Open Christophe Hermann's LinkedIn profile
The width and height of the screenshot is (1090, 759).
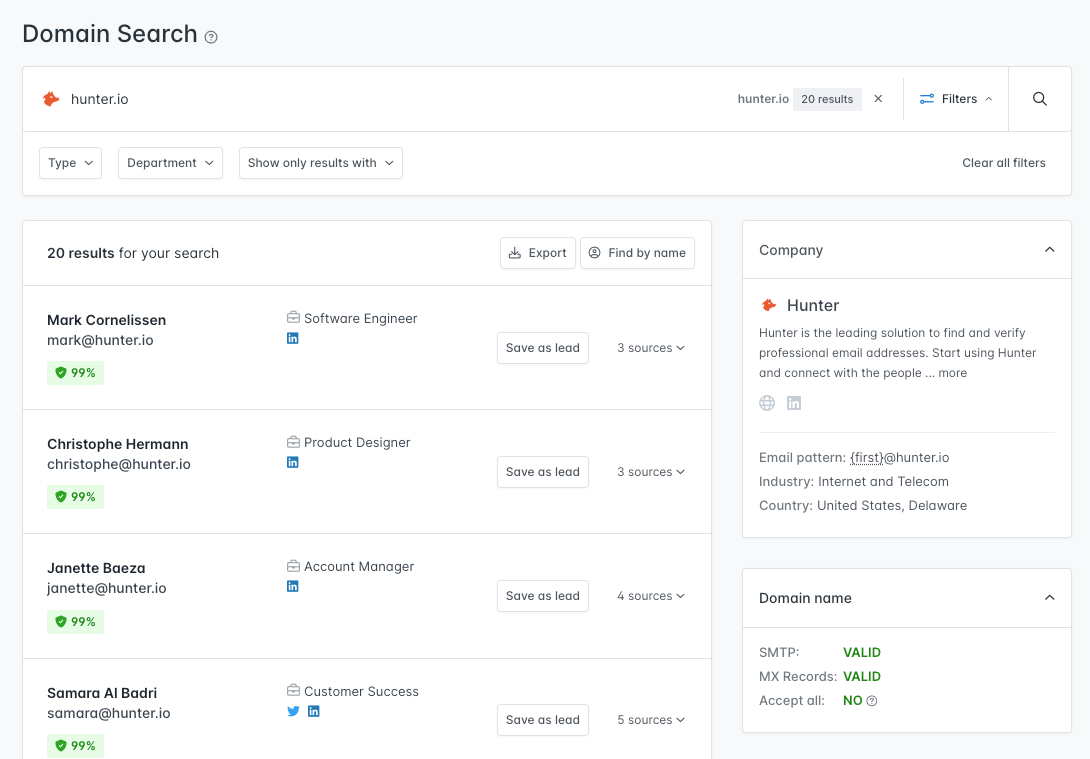(x=293, y=462)
